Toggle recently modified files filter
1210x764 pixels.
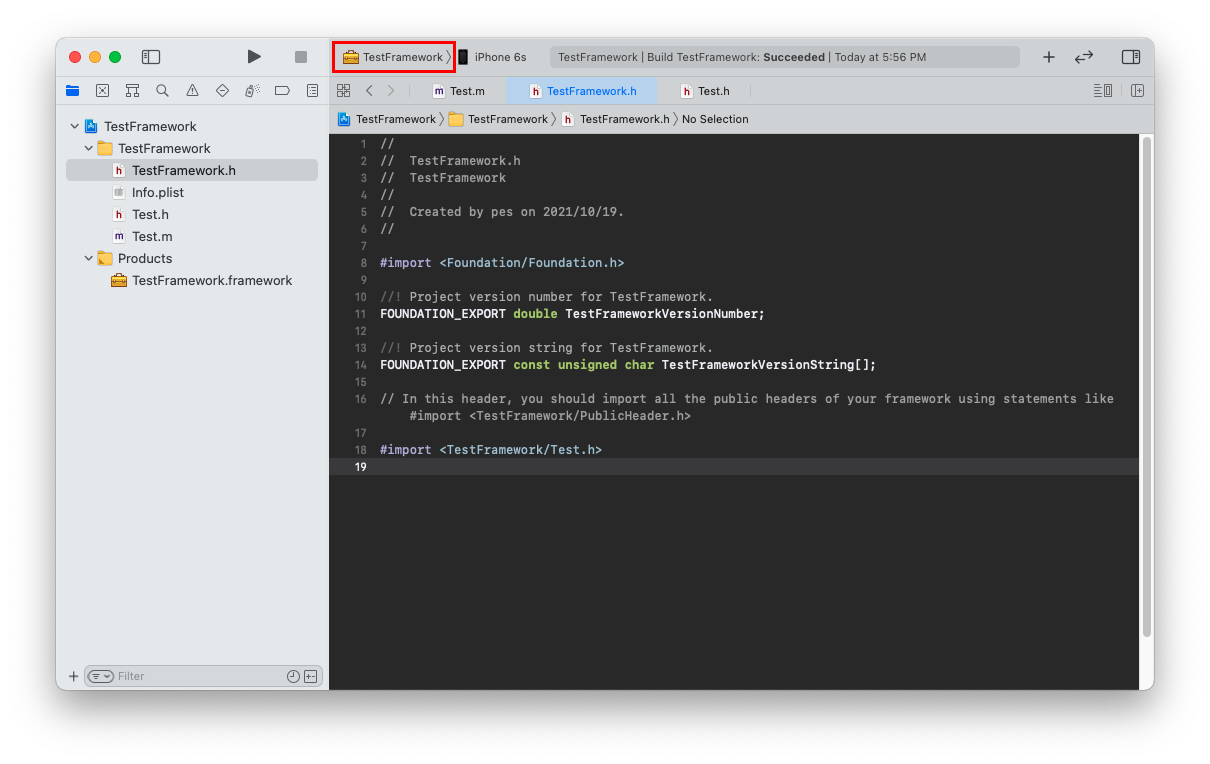293,676
